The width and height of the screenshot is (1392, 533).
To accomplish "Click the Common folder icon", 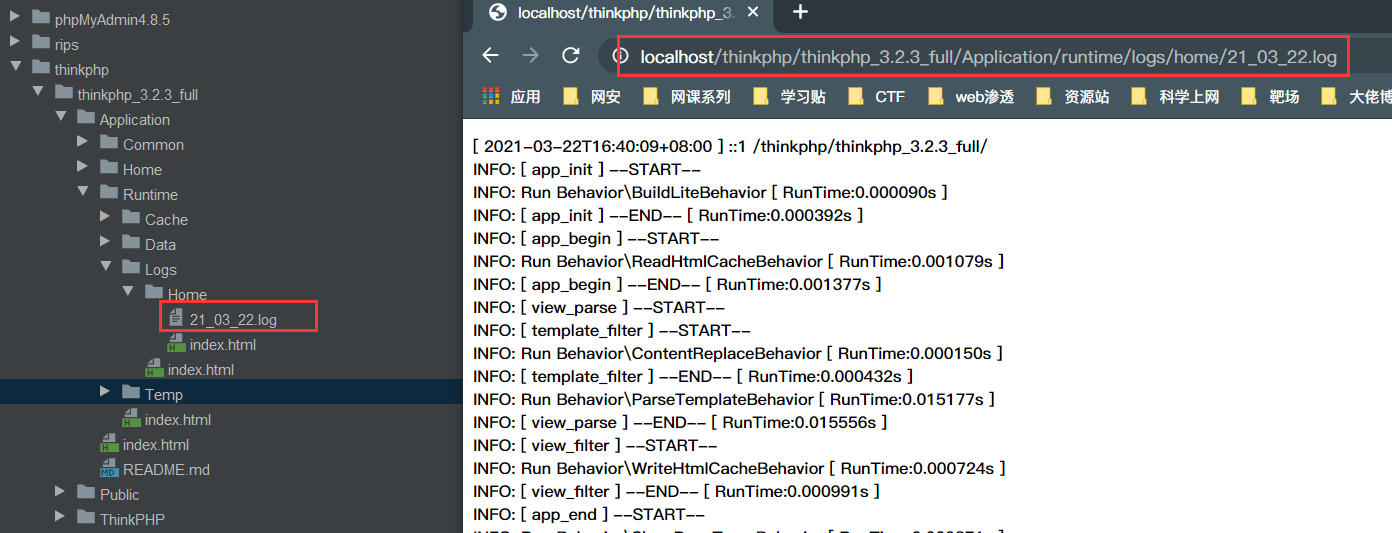I will click(109, 142).
